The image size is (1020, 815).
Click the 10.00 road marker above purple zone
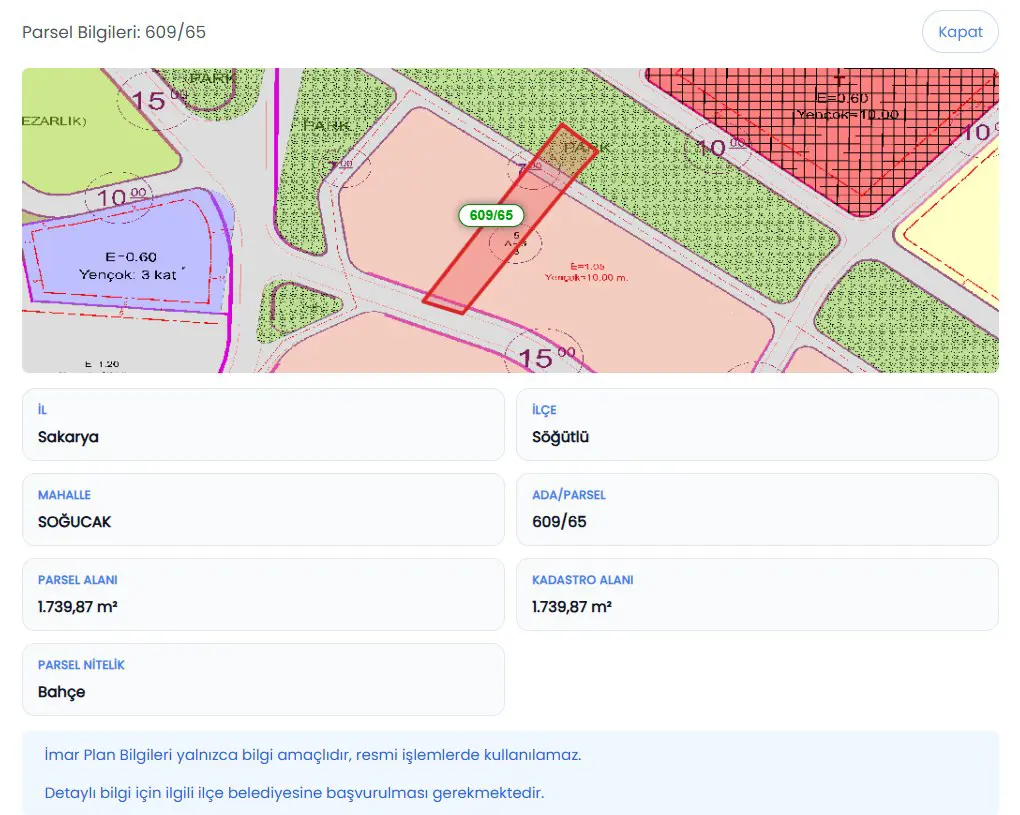point(121,197)
